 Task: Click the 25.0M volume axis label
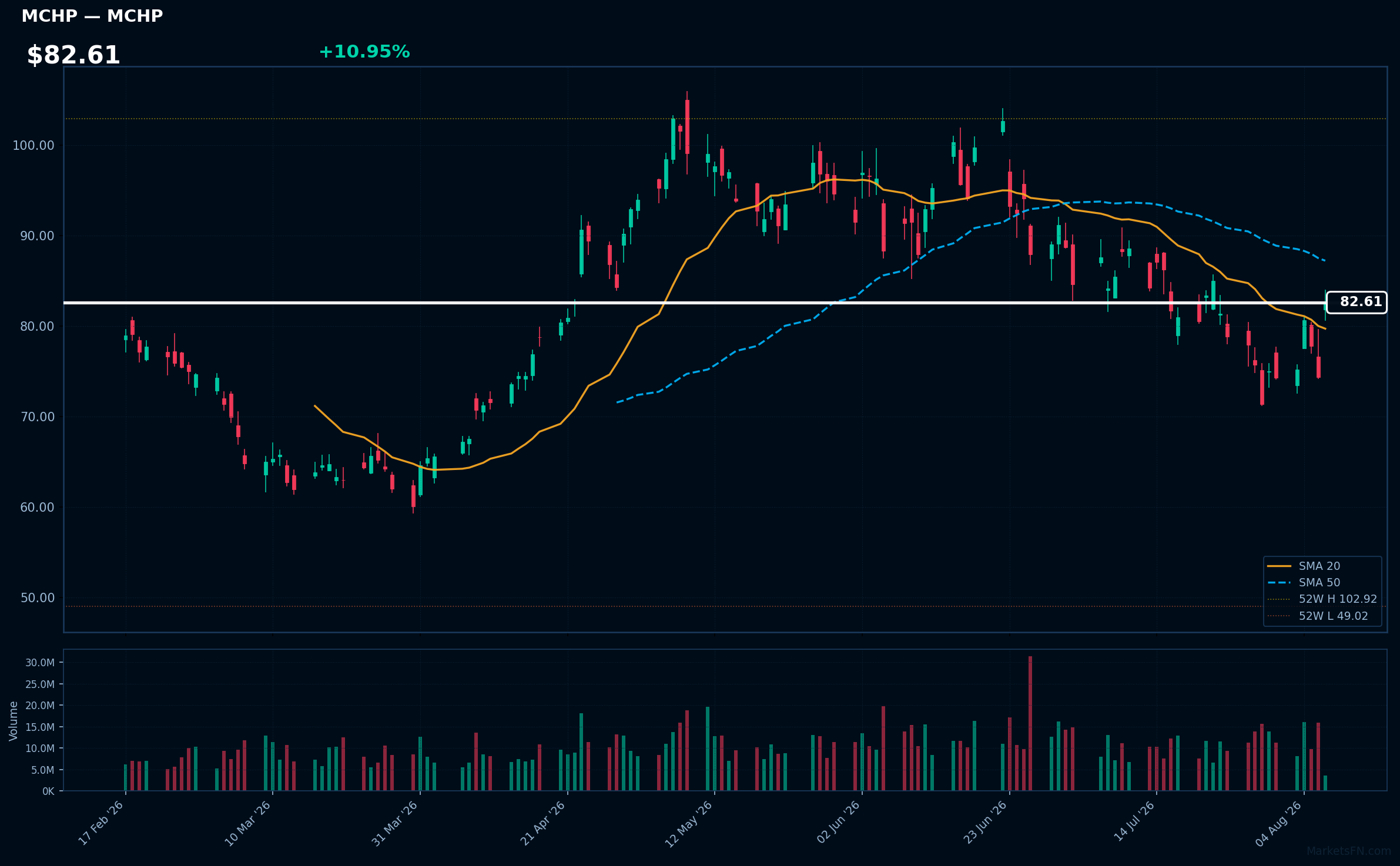tap(40, 684)
